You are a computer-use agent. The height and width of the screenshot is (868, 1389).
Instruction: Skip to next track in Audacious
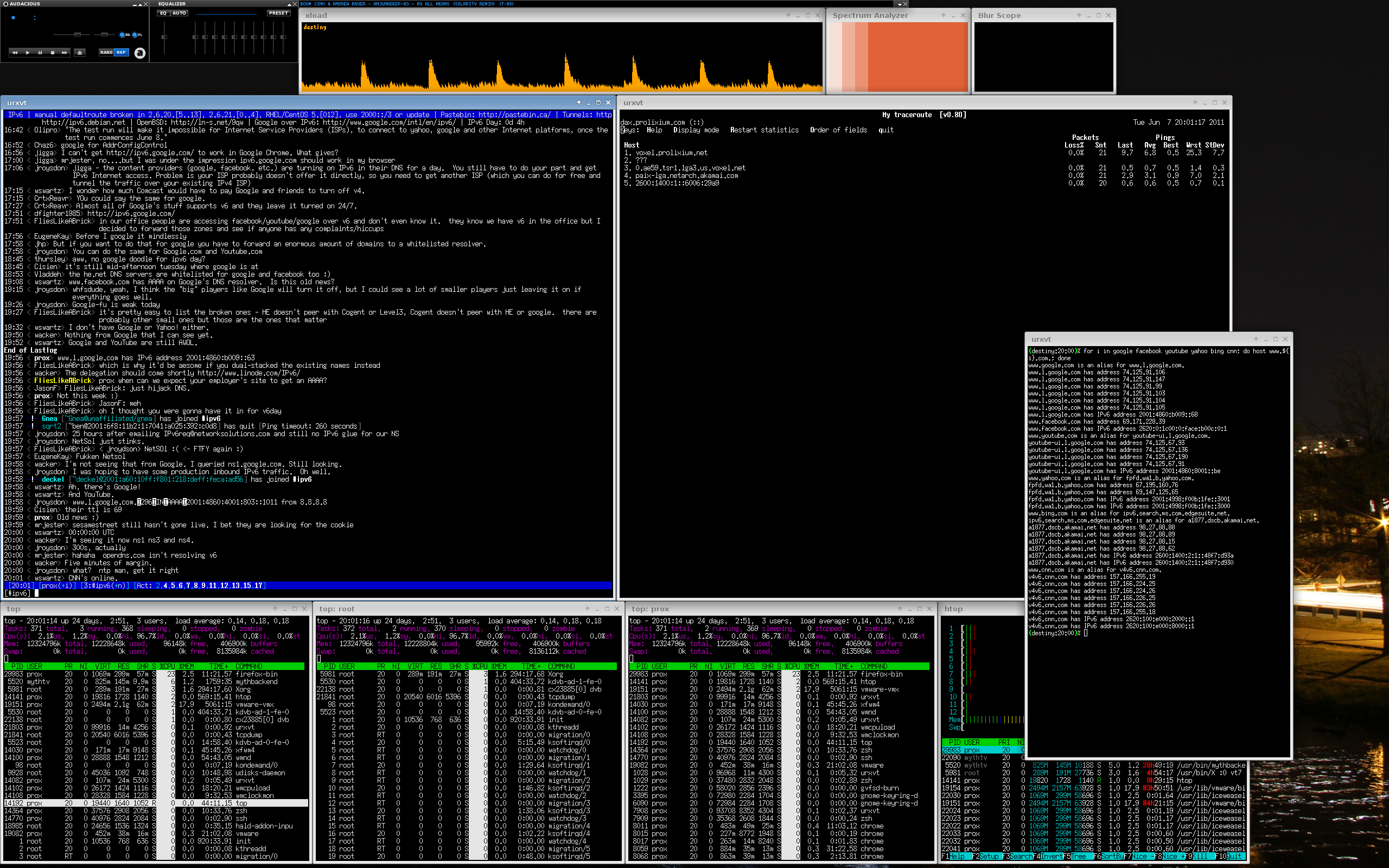64,53
